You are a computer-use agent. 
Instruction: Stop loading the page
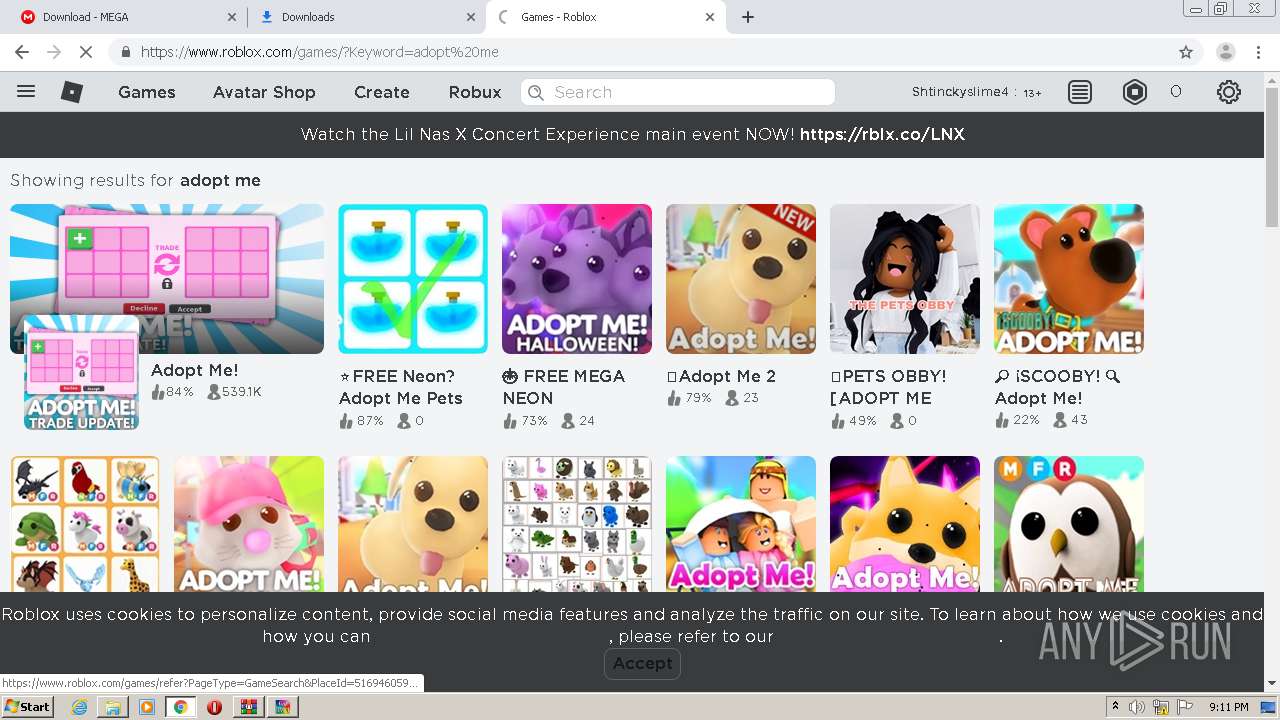[86, 52]
